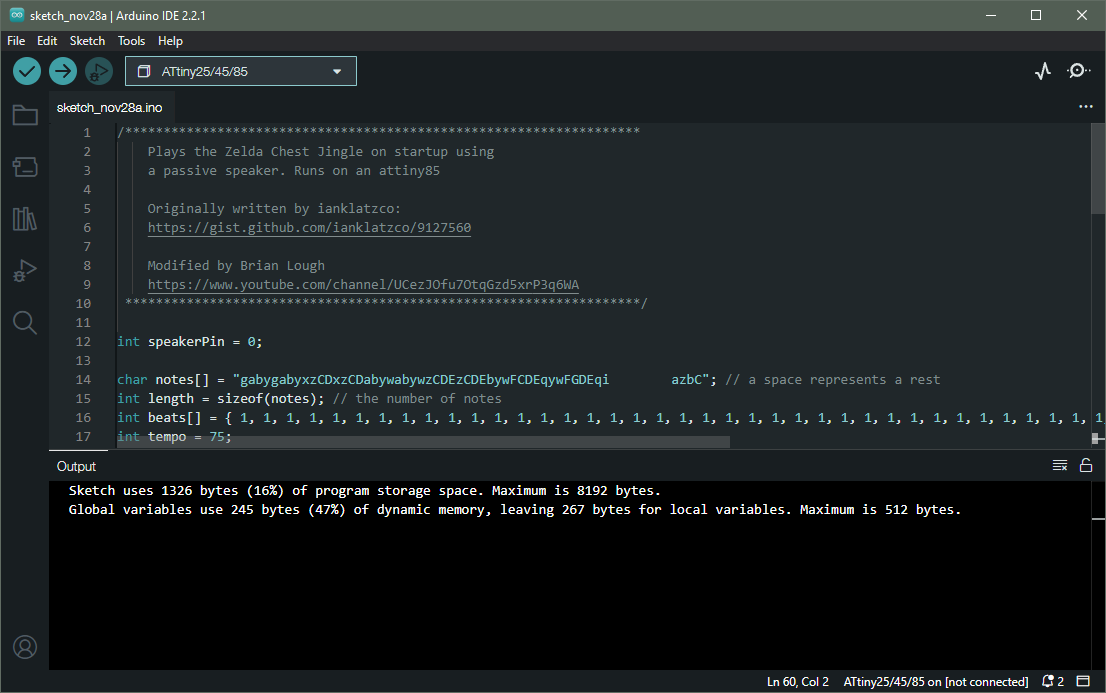This screenshot has width=1106, height=693.
Task: Maximize the Arduino IDE window
Action: coord(1036,15)
